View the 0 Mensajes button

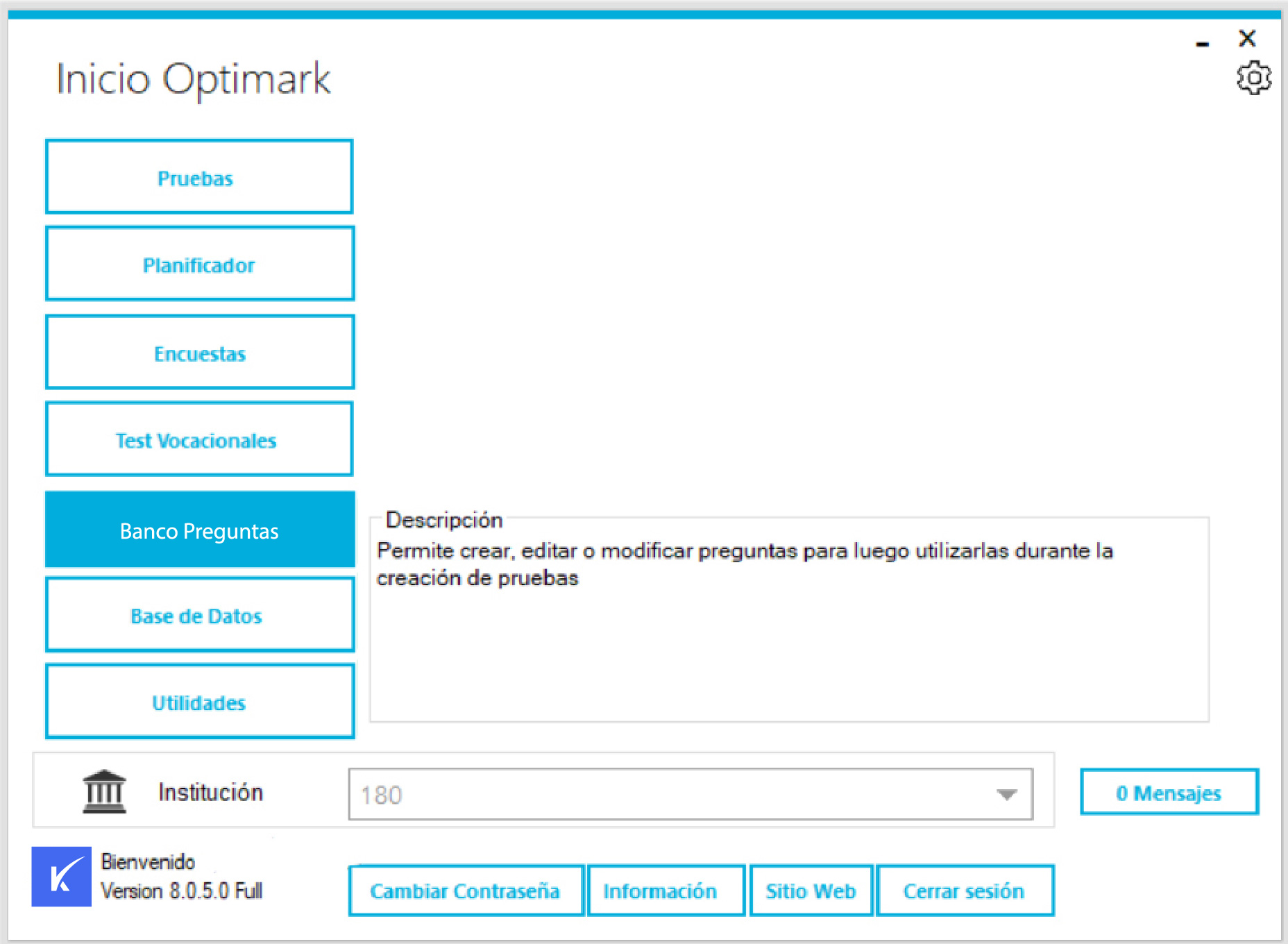point(1169,792)
